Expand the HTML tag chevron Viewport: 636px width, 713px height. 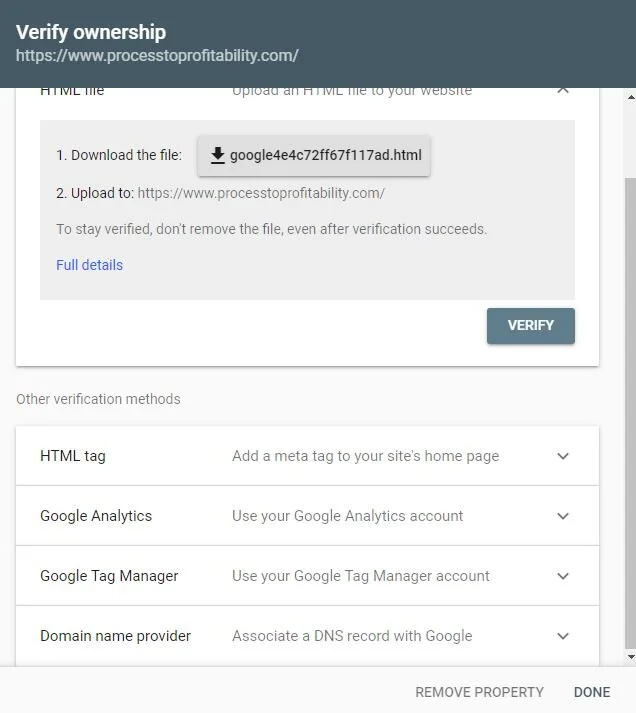coord(563,456)
